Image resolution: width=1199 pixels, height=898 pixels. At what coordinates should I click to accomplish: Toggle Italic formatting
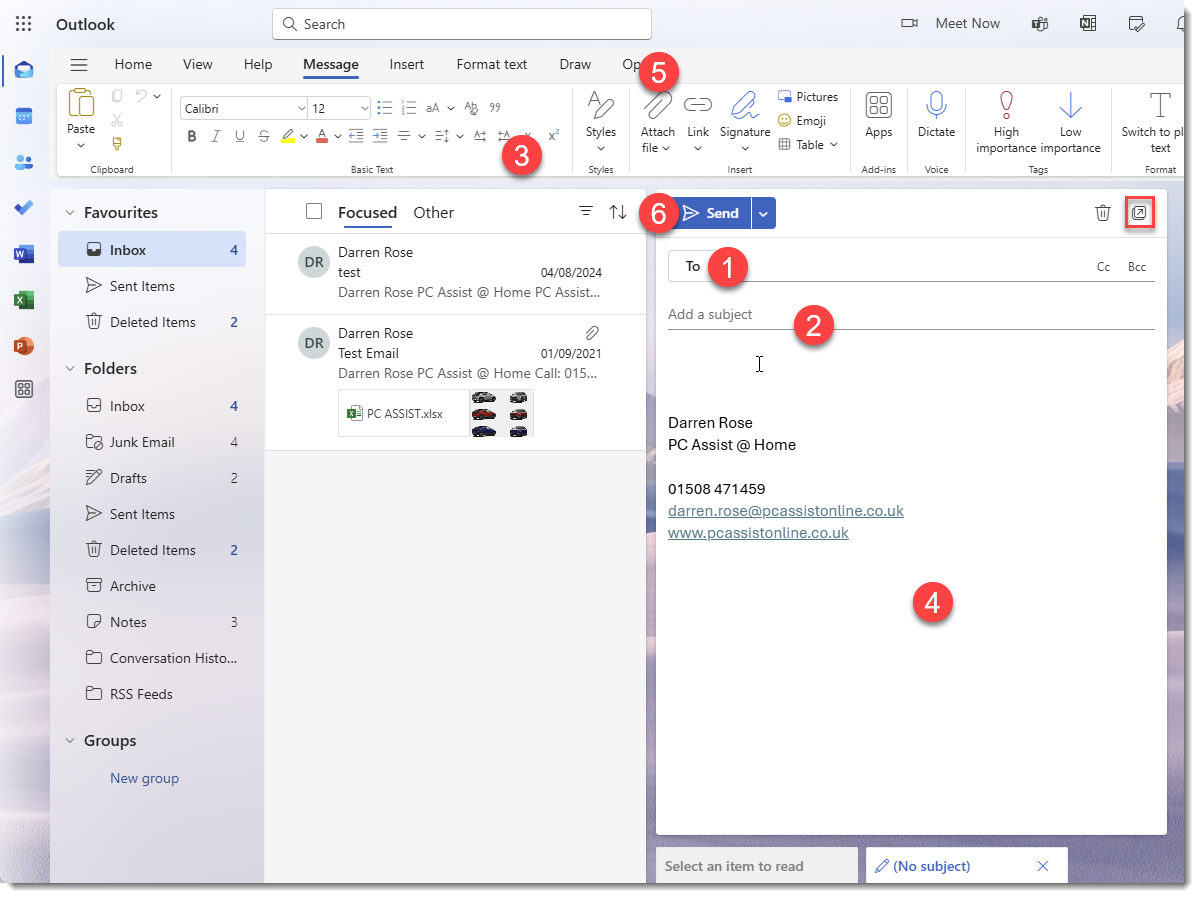tap(215, 136)
